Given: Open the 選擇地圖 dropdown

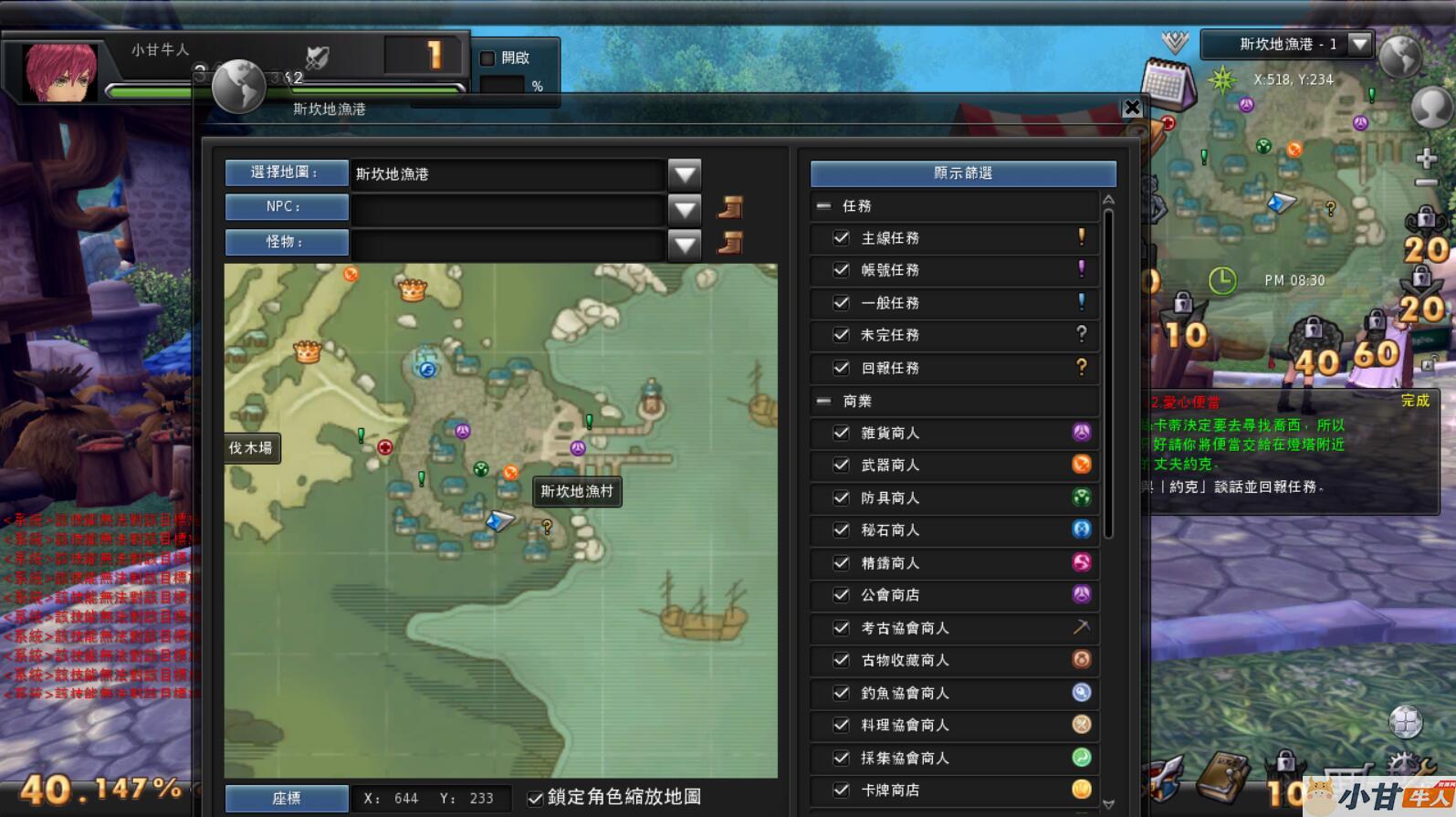Looking at the screenshot, I should pyautogui.click(x=685, y=173).
